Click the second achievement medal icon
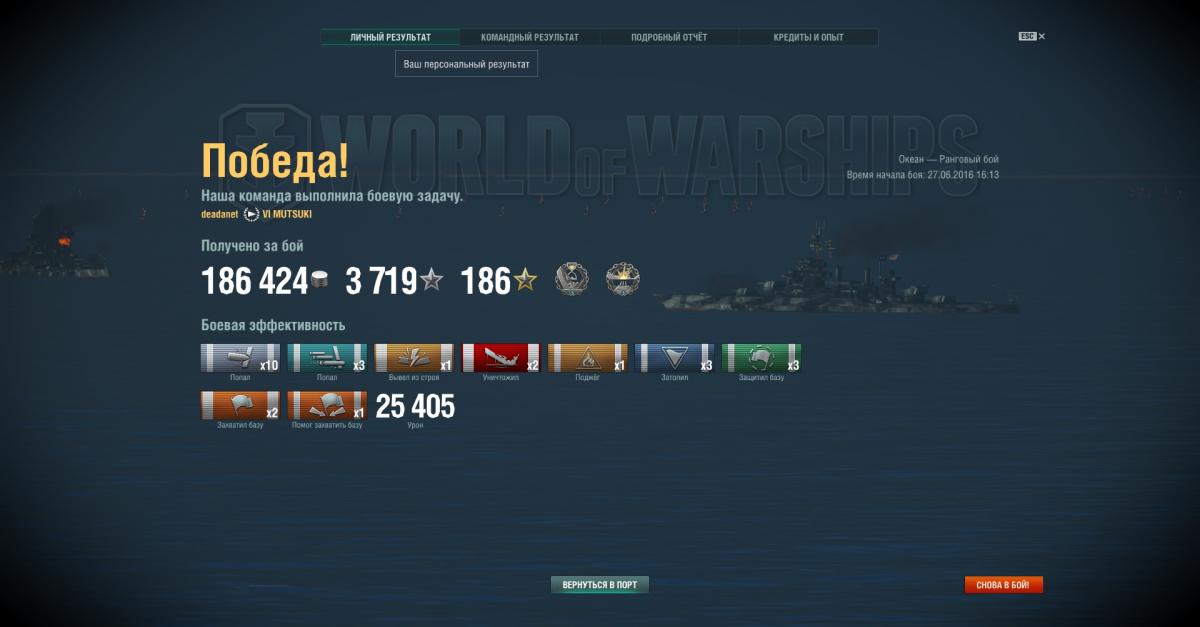The width and height of the screenshot is (1200, 627). click(x=623, y=279)
